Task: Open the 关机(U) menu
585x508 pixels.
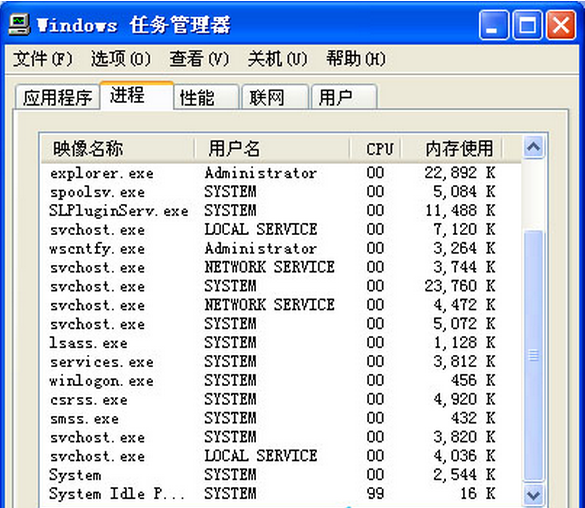Action: (278, 59)
